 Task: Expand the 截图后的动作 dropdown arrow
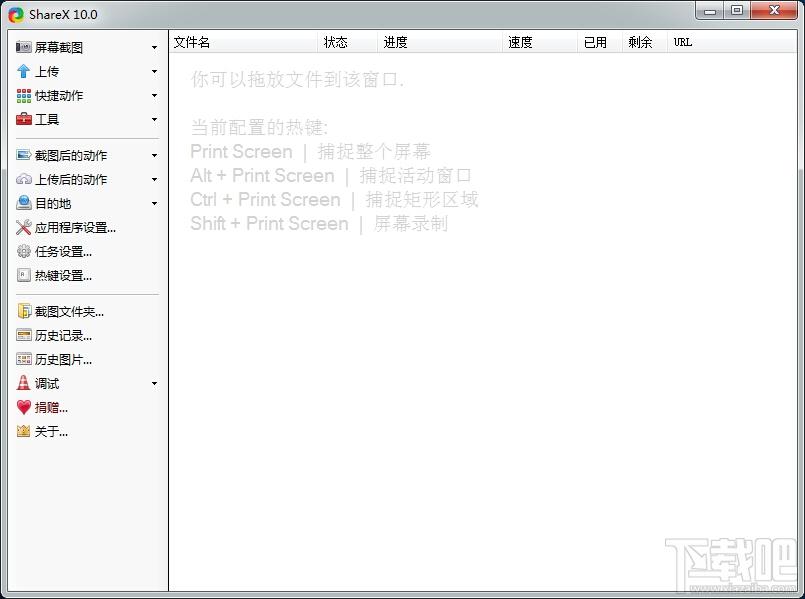(x=155, y=156)
